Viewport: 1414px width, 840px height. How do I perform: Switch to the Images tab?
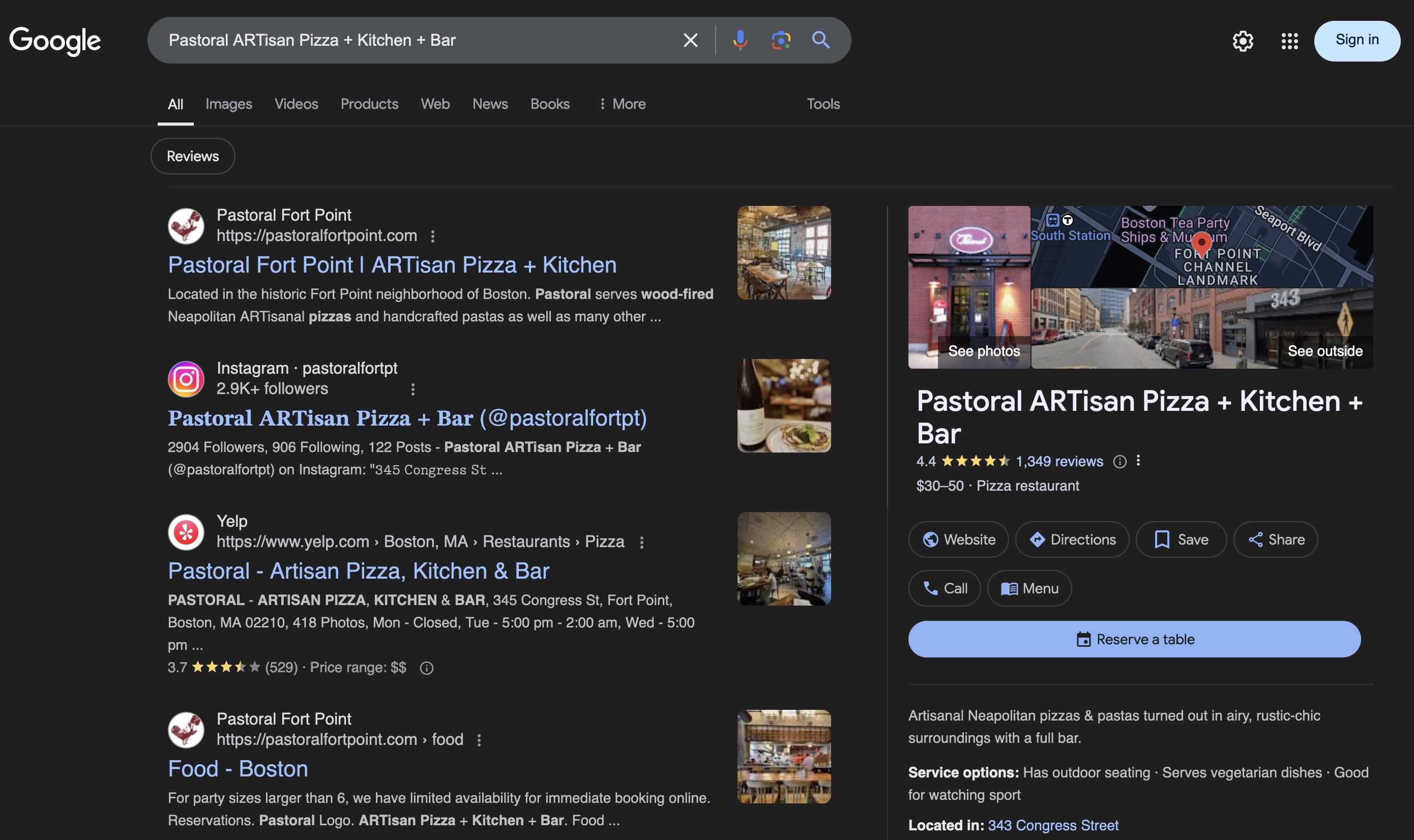pos(229,104)
